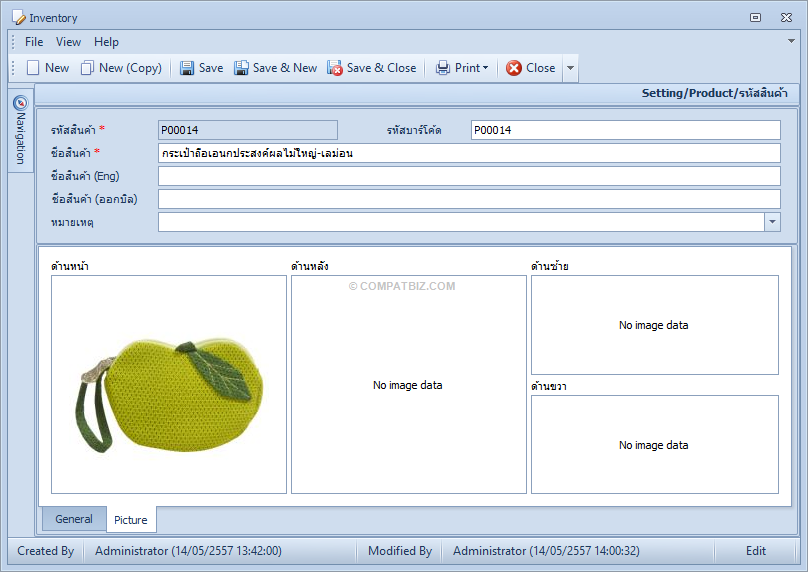
Task: Click the ชื่อสินค้า (Eng) input field
Action: coord(469,176)
